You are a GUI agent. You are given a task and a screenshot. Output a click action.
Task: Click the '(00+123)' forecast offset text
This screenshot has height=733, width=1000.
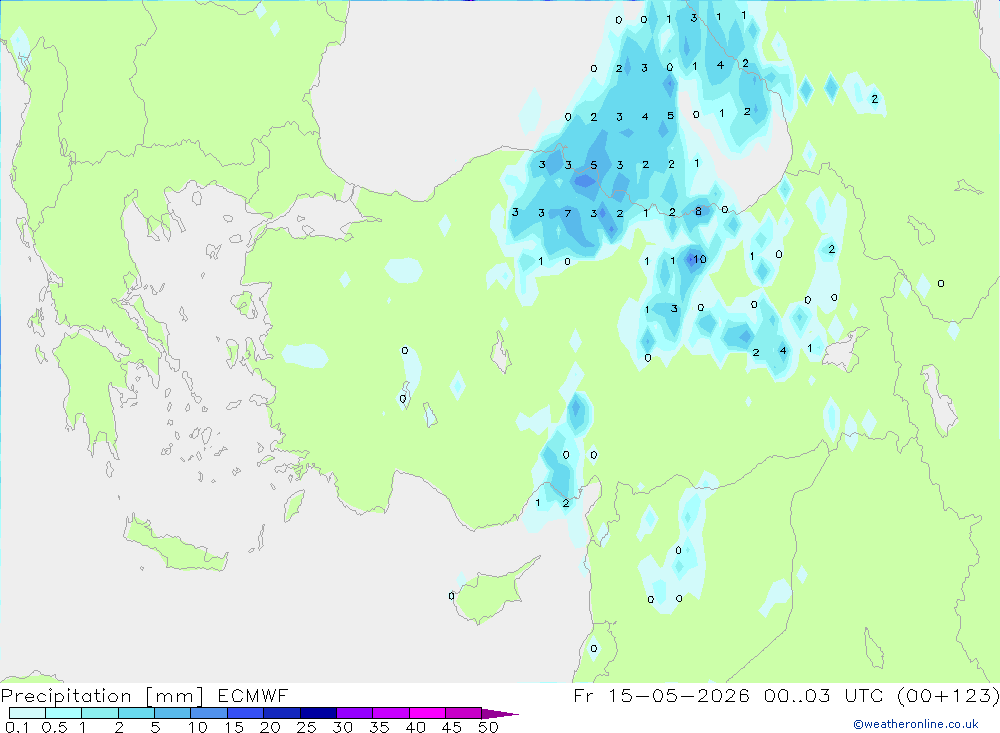[x=948, y=695]
